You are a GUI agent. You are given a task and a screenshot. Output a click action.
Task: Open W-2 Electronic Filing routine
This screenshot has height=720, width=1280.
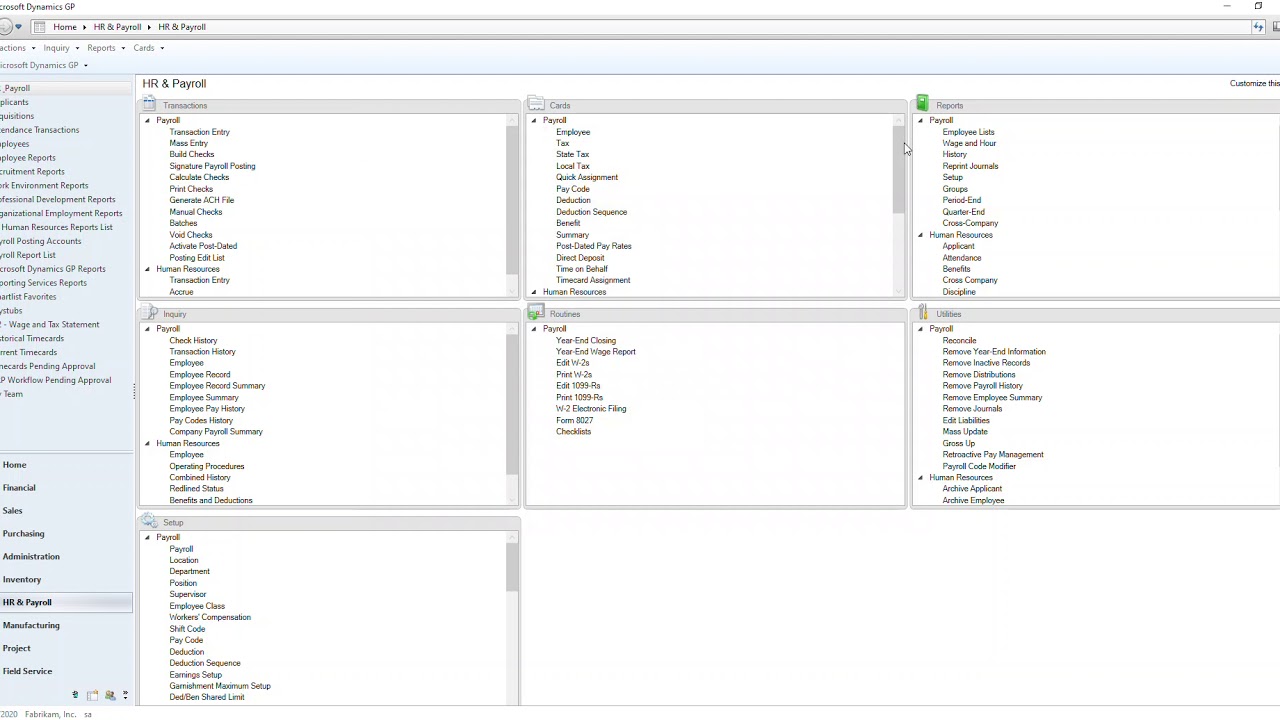coord(591,409)
